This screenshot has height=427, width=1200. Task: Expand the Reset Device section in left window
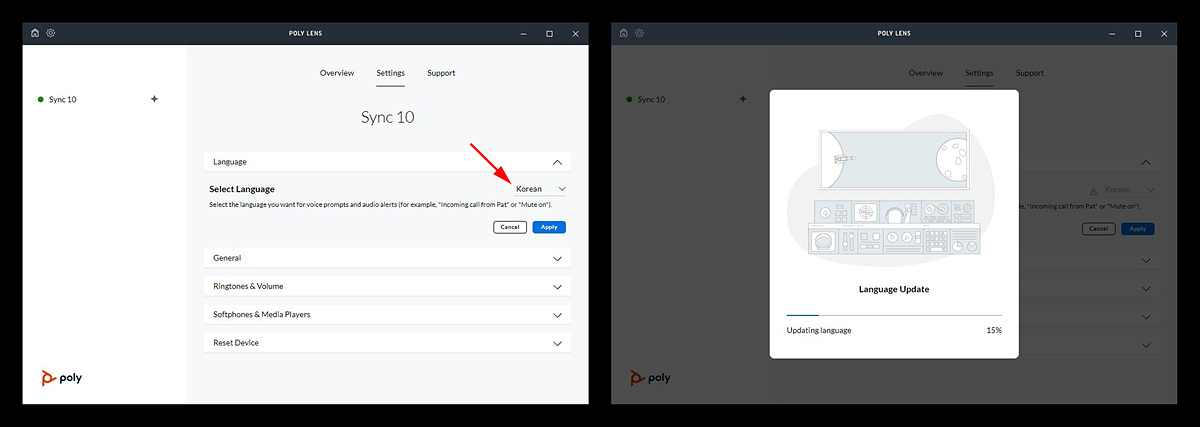coord(387,342)
